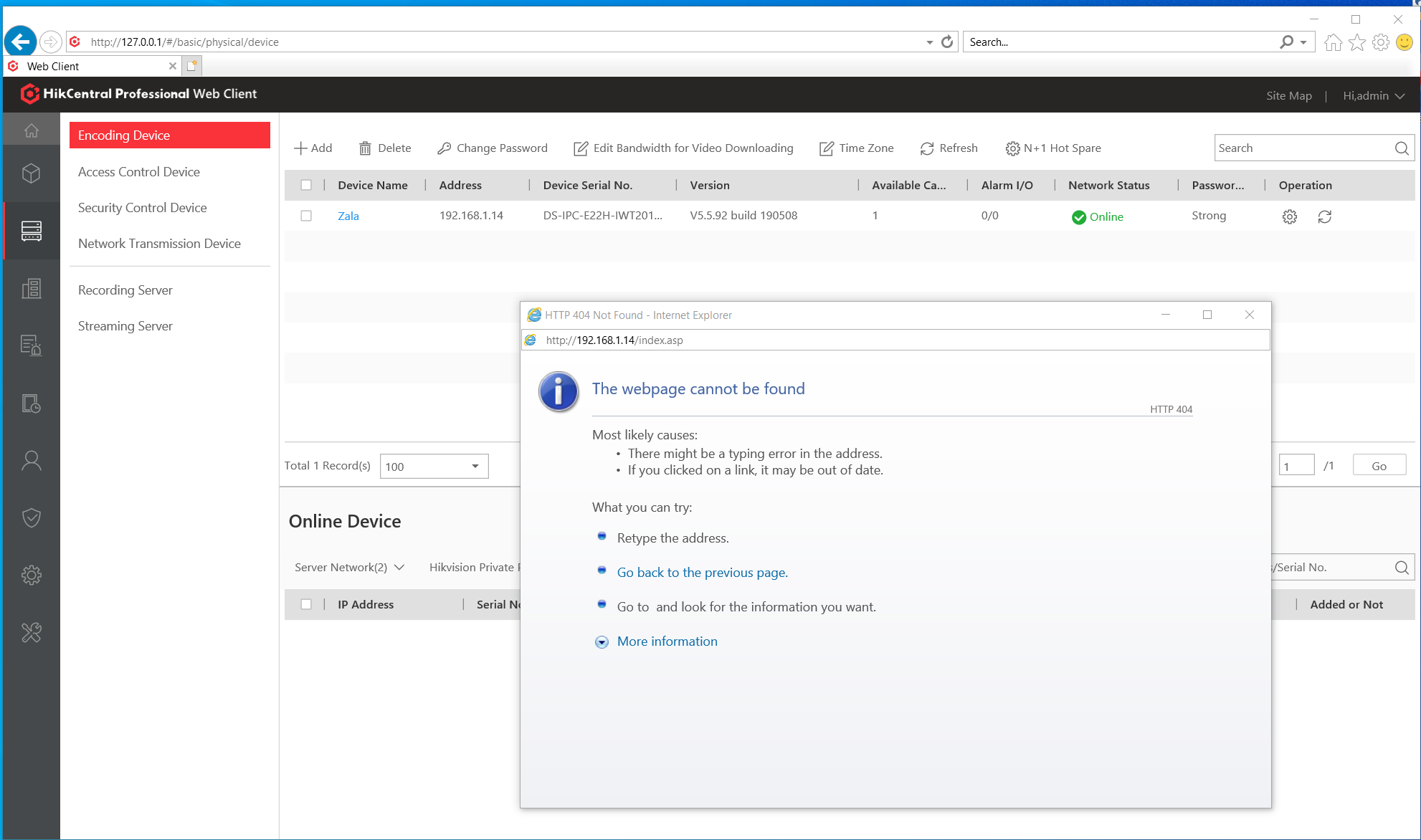Screen dimensions: 1421x840
Task: Click the Encoding Device settings gear icon
Action: point(1290,216)
